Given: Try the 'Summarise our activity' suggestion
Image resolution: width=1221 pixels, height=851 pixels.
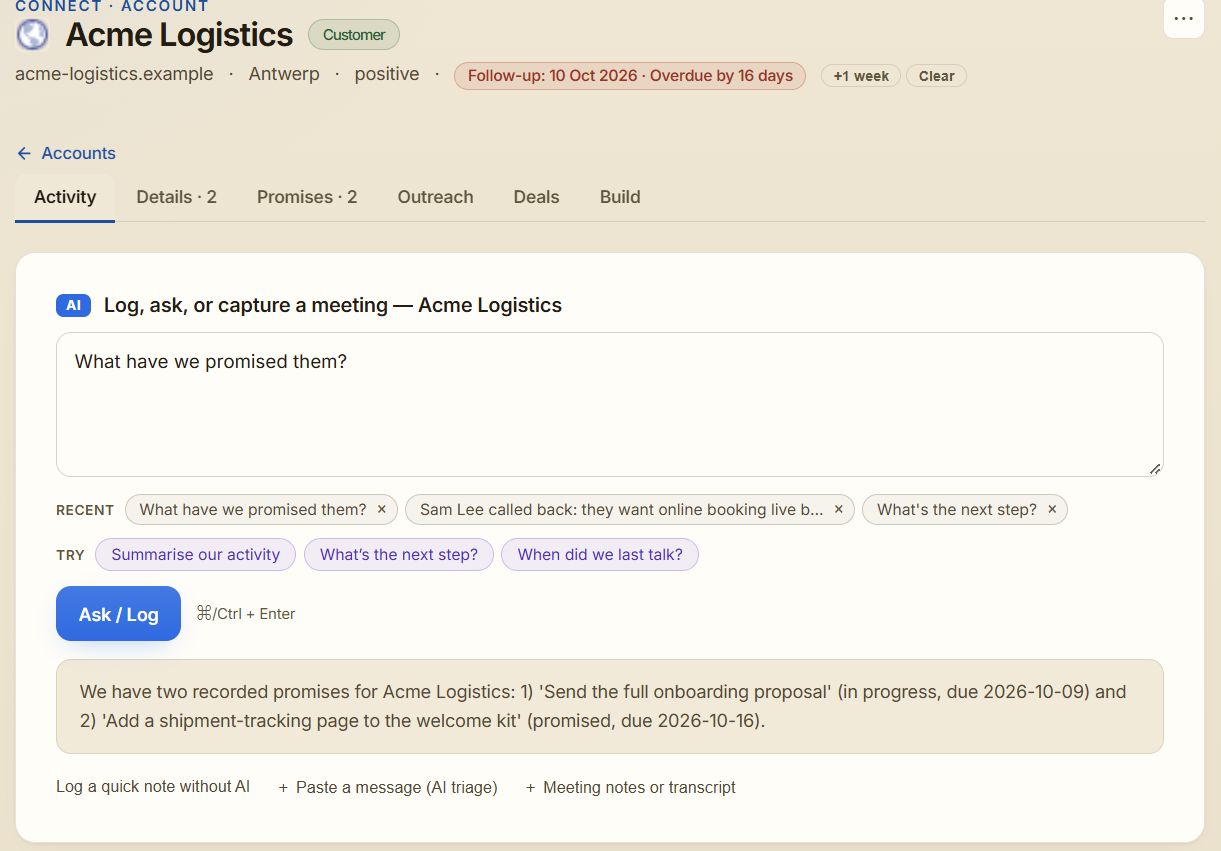Looking at the screenshot, I should [x=195, y=555].
